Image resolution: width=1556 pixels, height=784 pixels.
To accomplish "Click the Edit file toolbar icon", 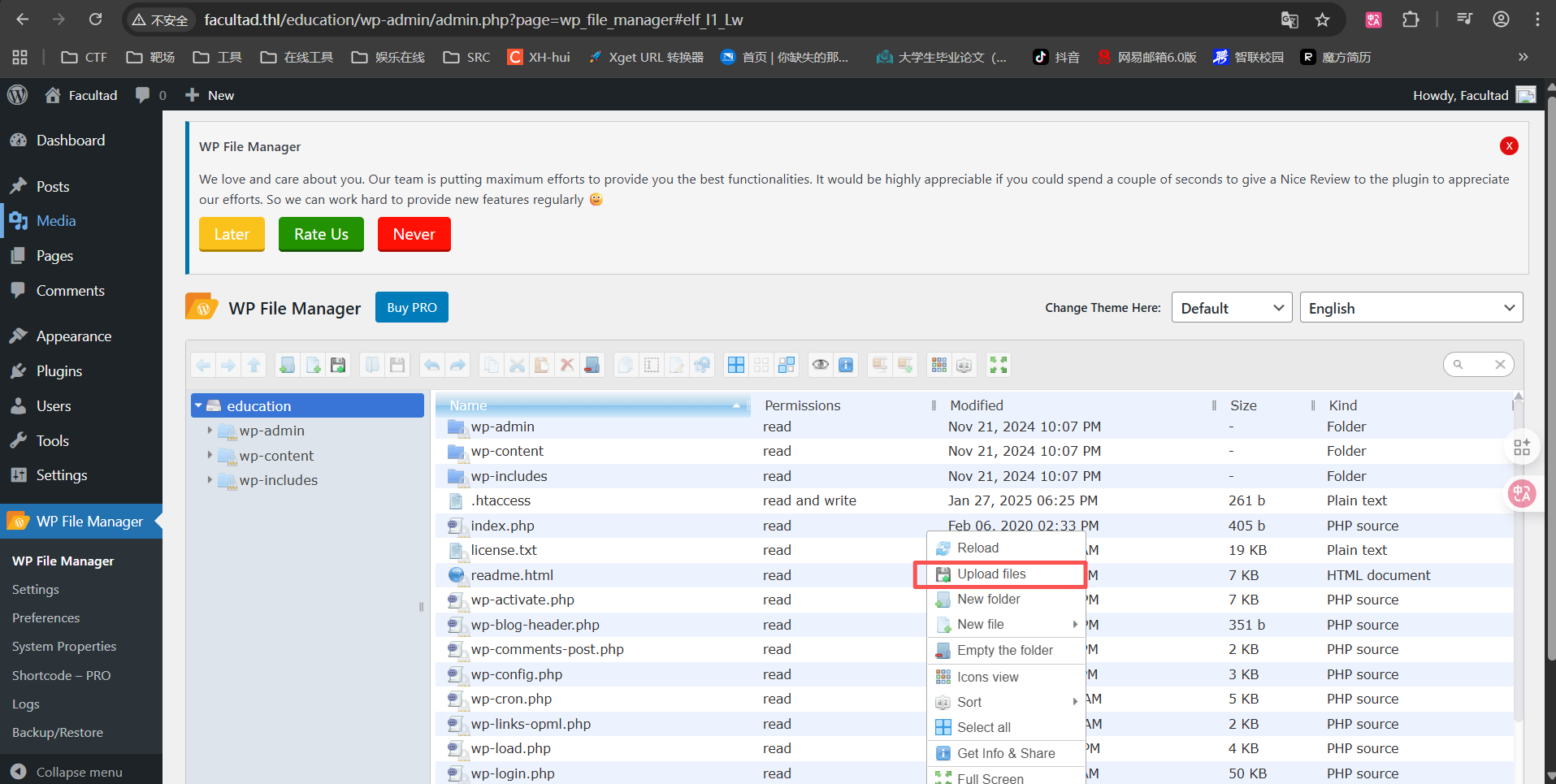I will click(x=677, y=366).
